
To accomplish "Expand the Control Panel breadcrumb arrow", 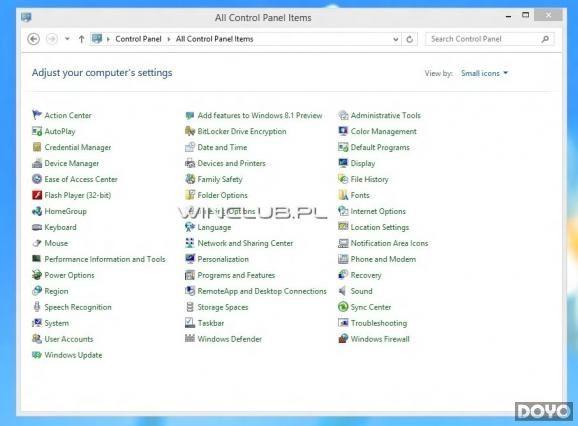I will [169, 39].
